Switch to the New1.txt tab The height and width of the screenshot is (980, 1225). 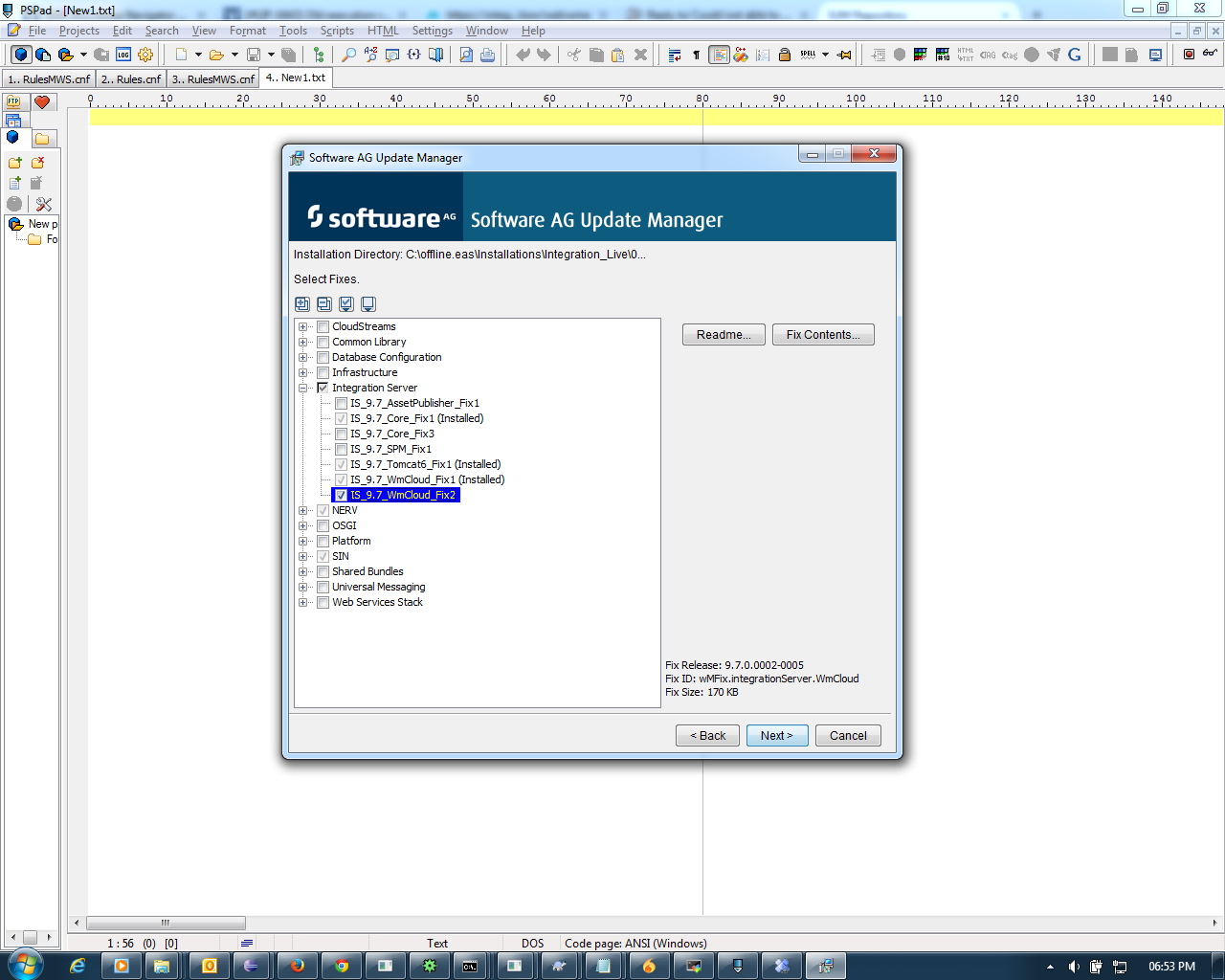click(296, 78)
